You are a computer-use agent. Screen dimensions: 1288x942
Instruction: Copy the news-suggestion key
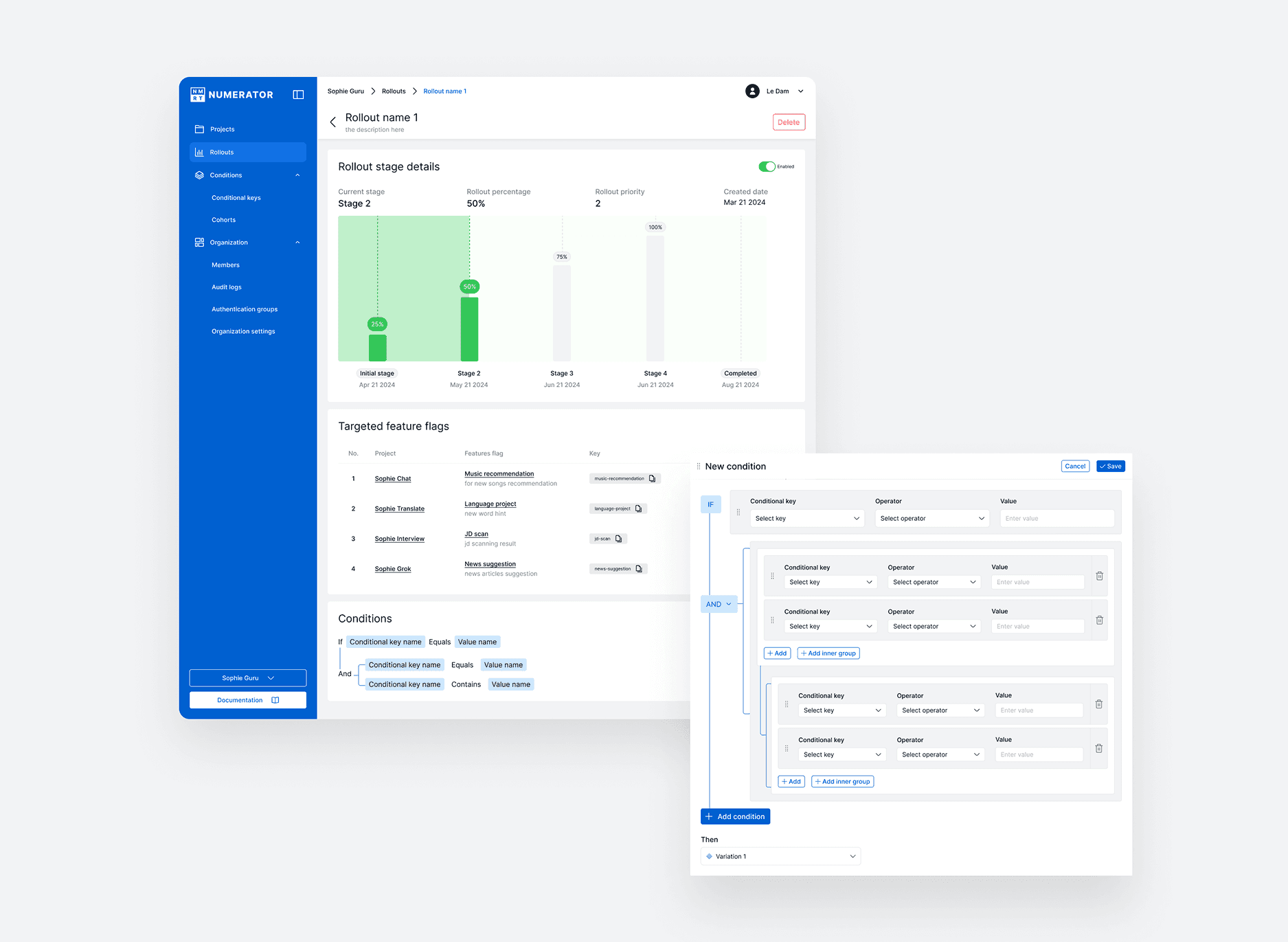639,569
